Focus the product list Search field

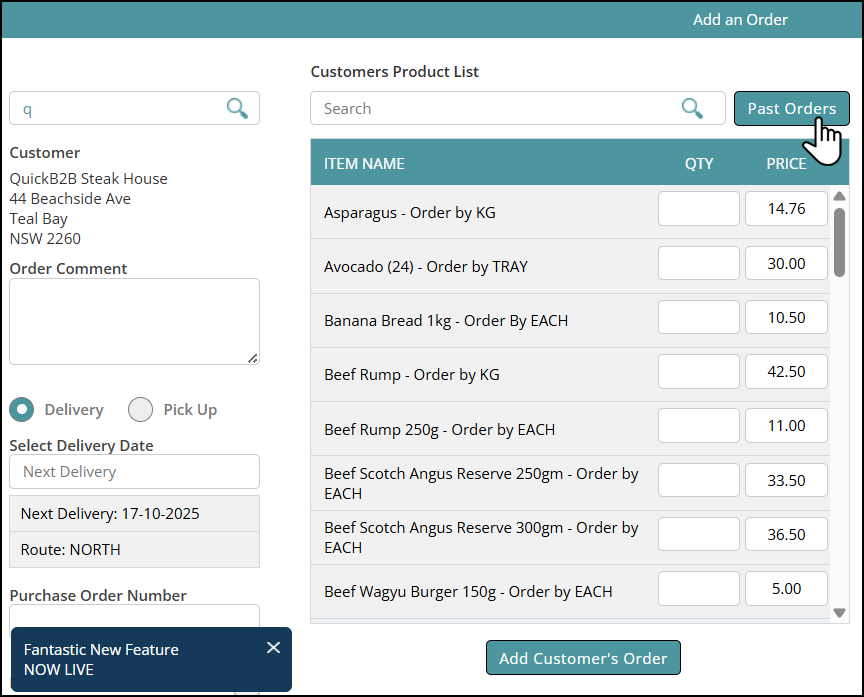(x=495, y=108)
